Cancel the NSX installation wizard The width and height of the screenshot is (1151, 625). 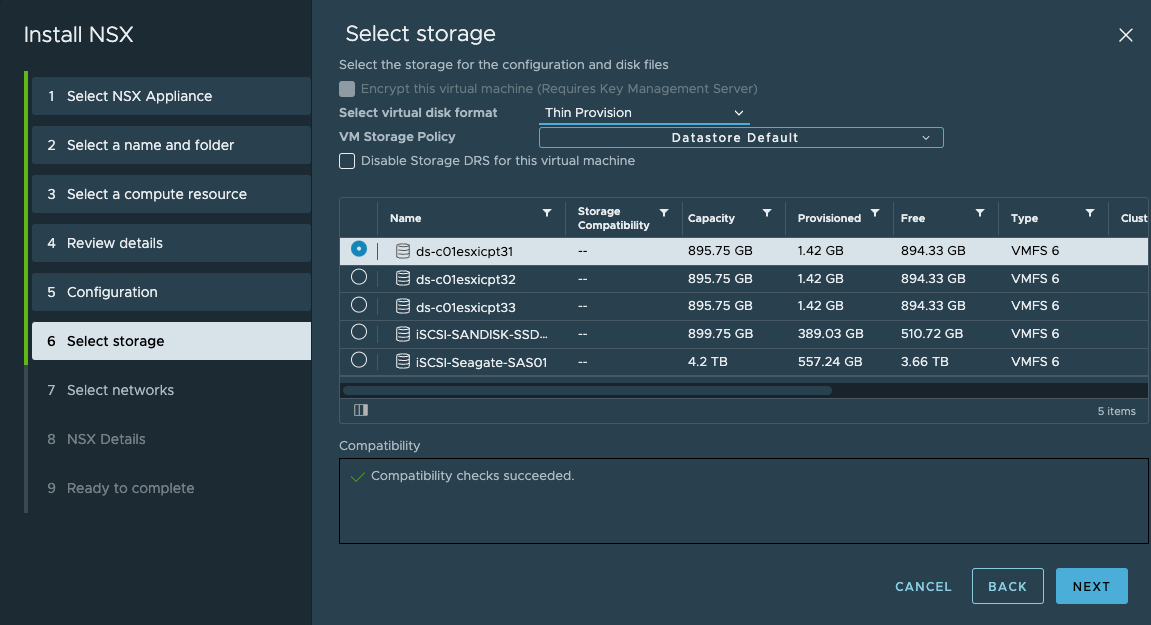coord(923,587)
